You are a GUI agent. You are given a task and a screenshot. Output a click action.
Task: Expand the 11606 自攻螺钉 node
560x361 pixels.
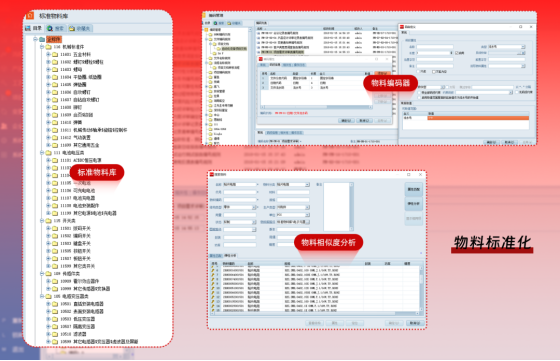[48, 92]
